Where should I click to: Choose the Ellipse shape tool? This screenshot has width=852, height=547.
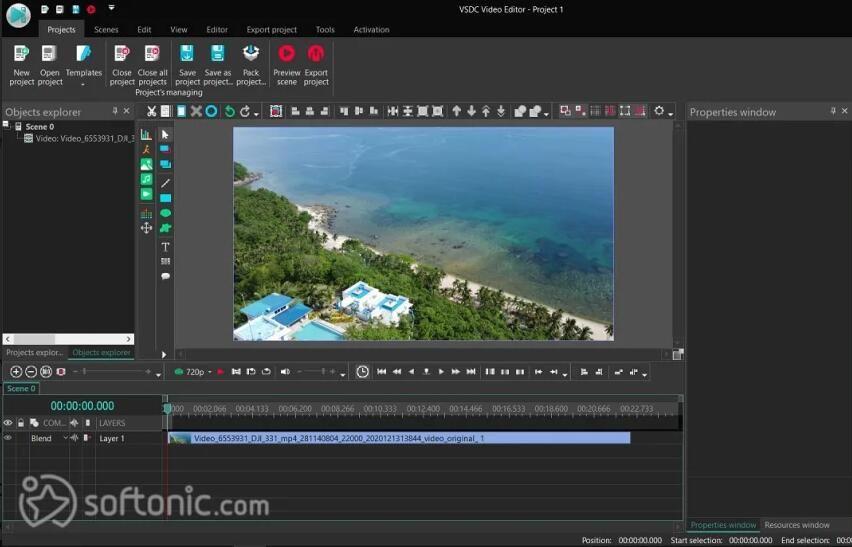(165, 213)
